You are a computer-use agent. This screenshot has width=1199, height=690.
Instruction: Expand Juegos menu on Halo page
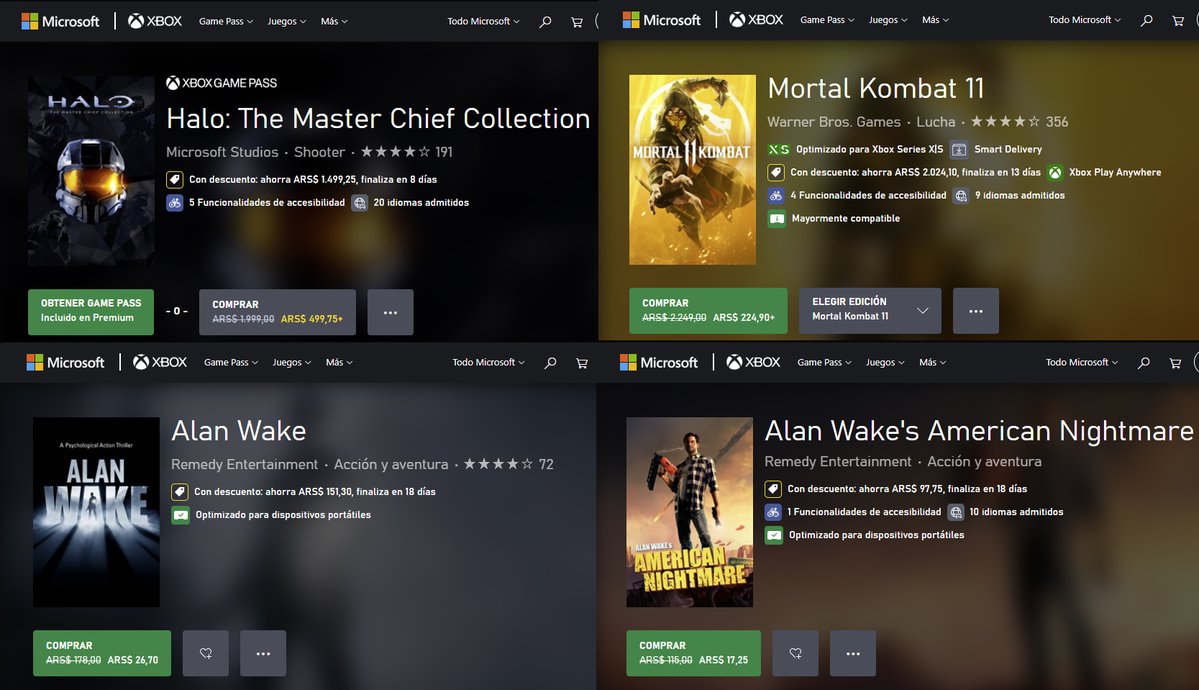click(x=287, y=21)
